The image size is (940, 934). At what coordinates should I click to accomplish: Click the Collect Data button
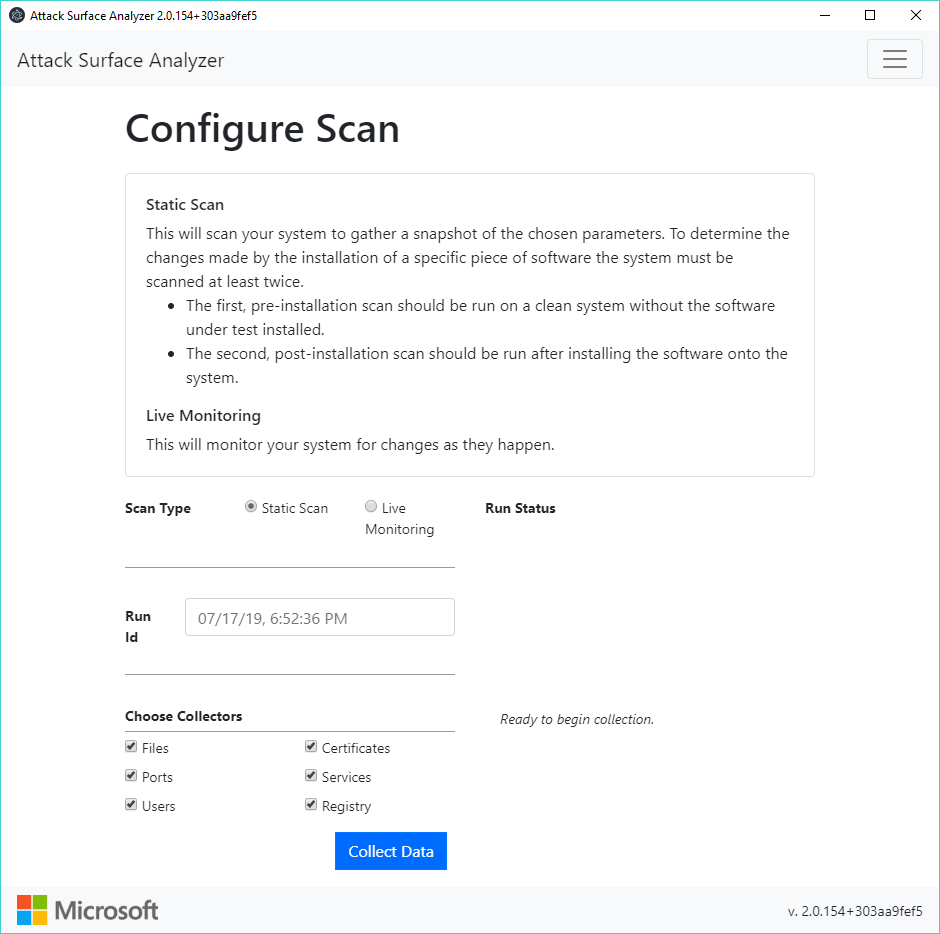pos(391,851)
